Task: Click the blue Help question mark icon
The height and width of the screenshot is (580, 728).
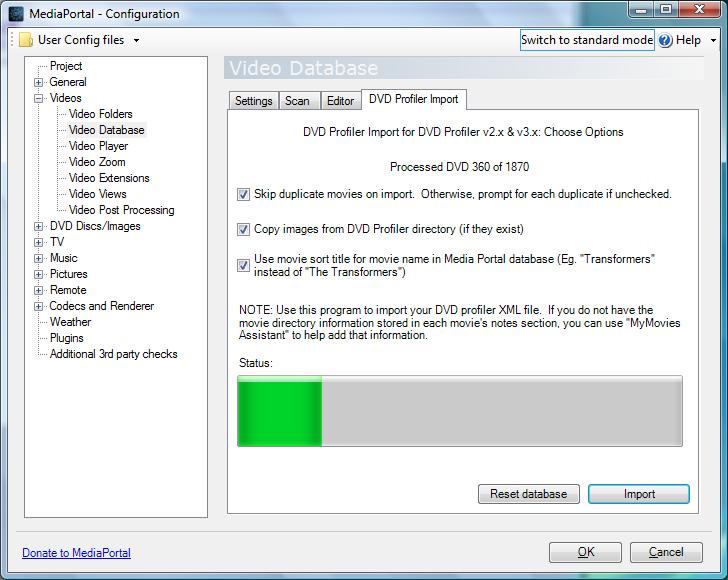Action: 665,40
